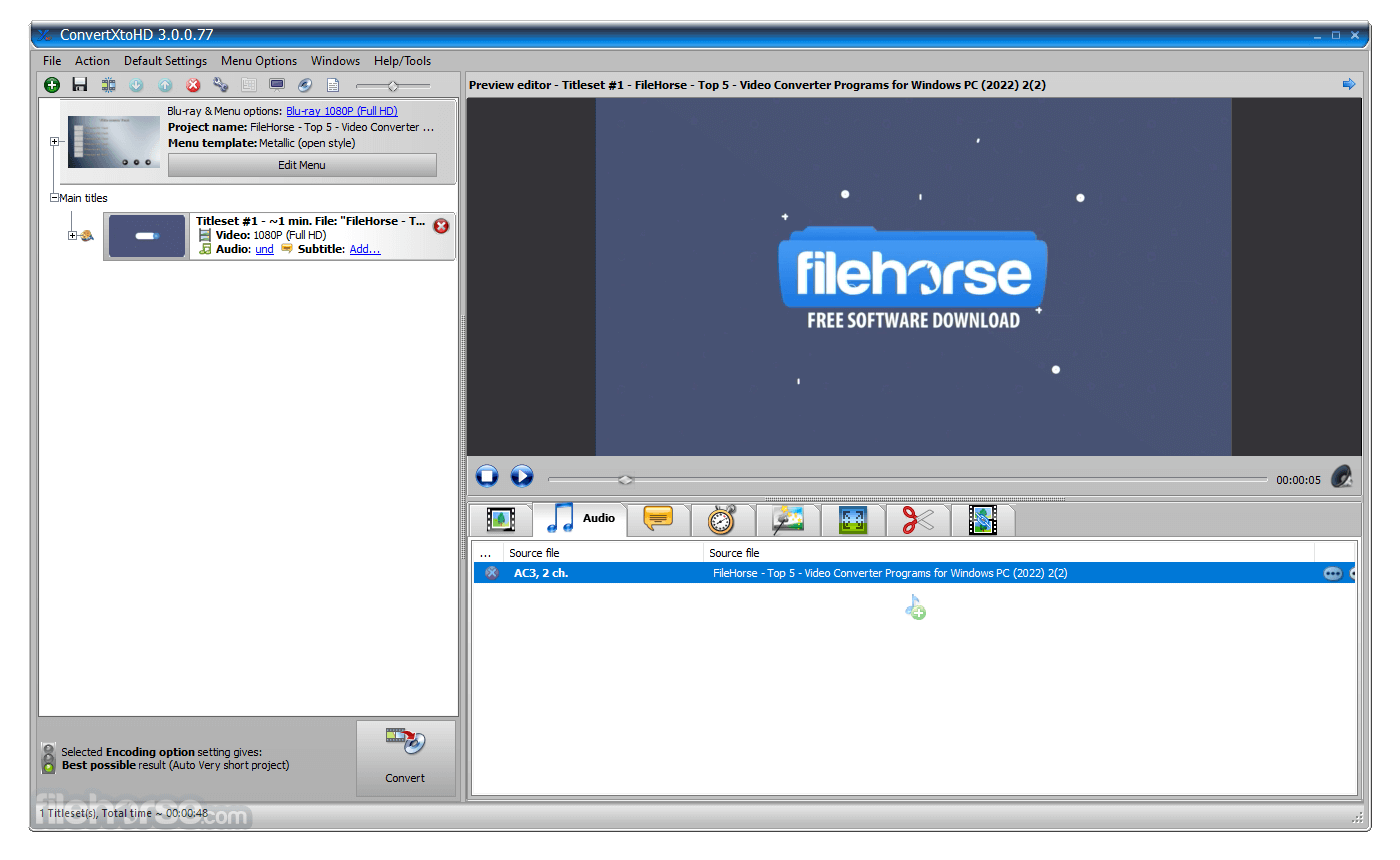The width and height of the screenshot is (1400, 860).
Task: Click the grid layout icon in the toolbar
Action: [249, 86]
